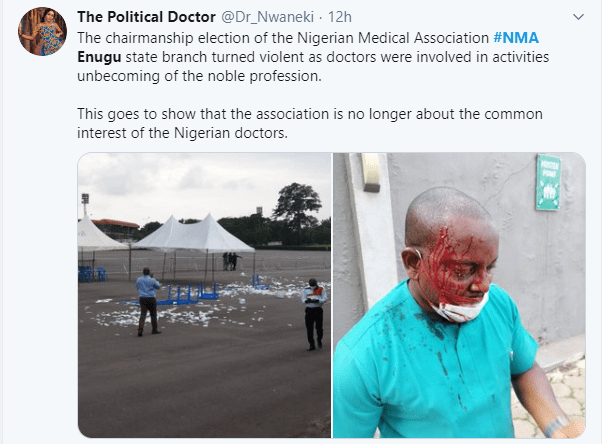
Task: Open the left photo of the tent grounds
Action: [204, 295]
